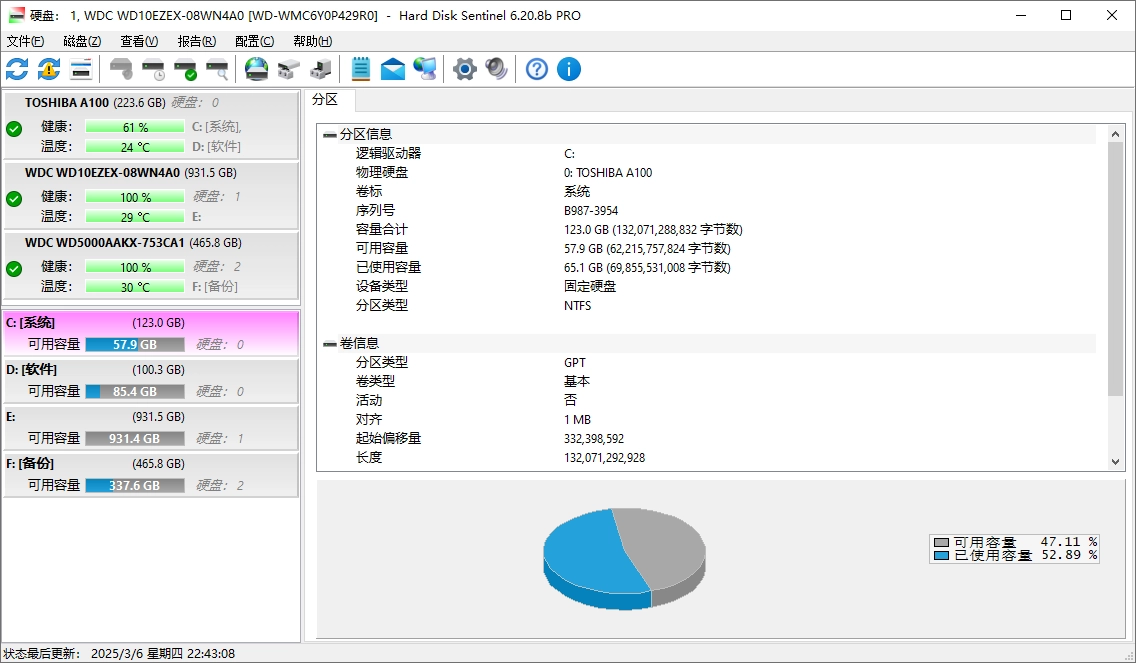1136x663 pixels.
Task: Collapse the 卷信息 section
Action: click(x=330, y=343)
